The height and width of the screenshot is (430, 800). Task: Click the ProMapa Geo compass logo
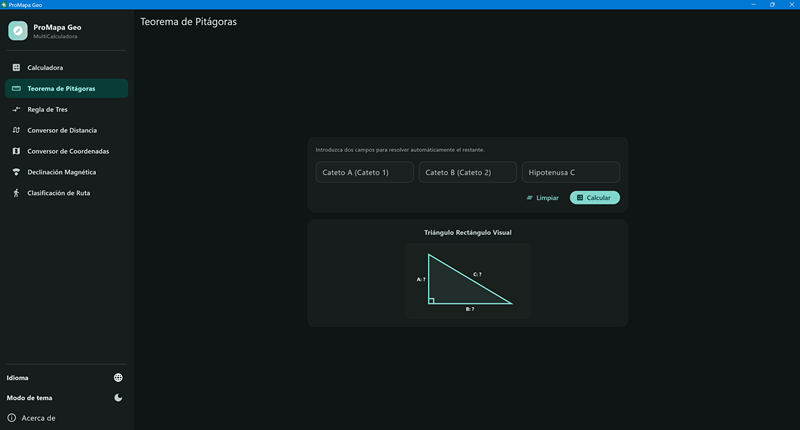click(x=18, y=31)
